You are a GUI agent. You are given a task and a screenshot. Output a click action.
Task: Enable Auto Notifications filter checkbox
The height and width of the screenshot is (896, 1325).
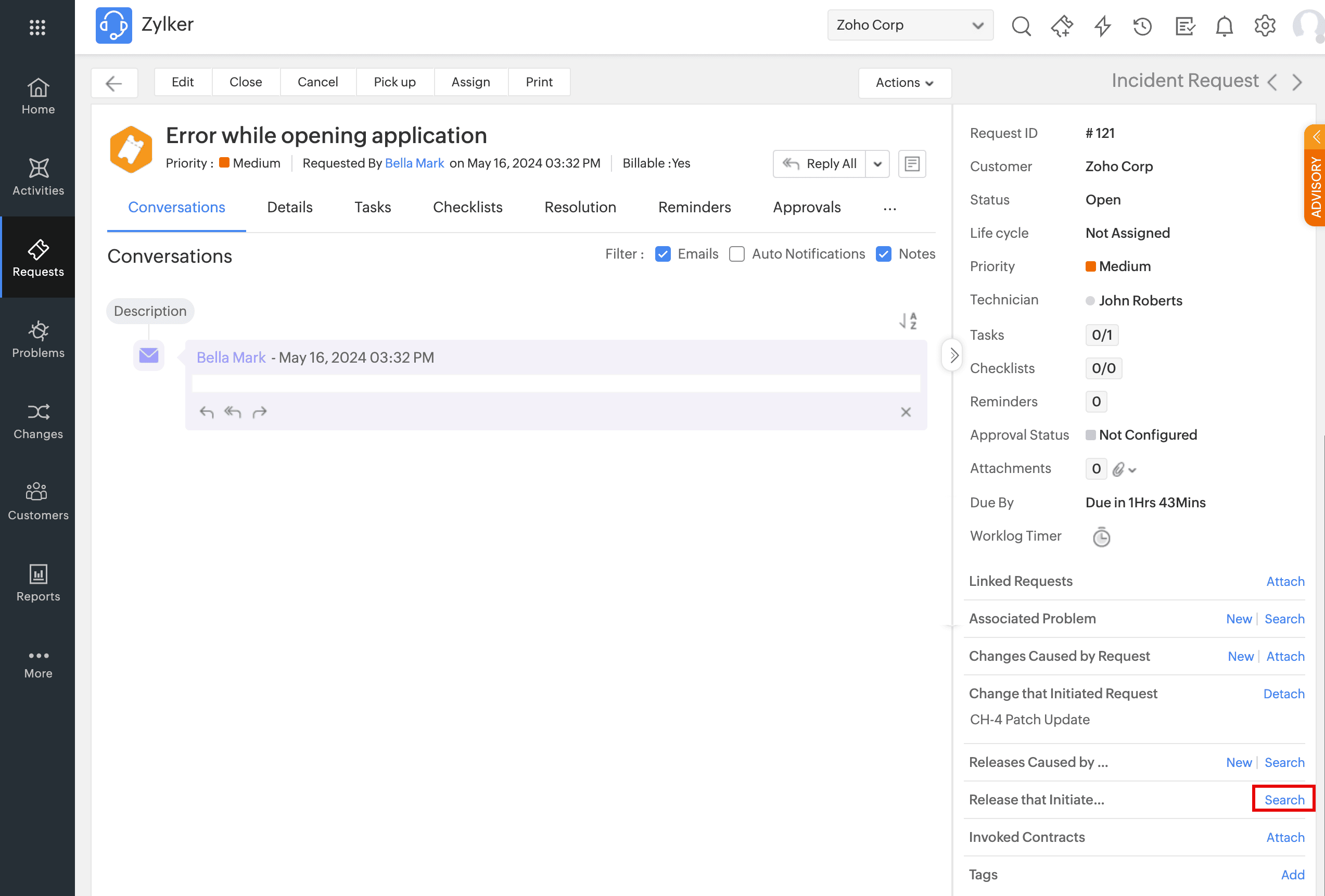click(736, 254)
